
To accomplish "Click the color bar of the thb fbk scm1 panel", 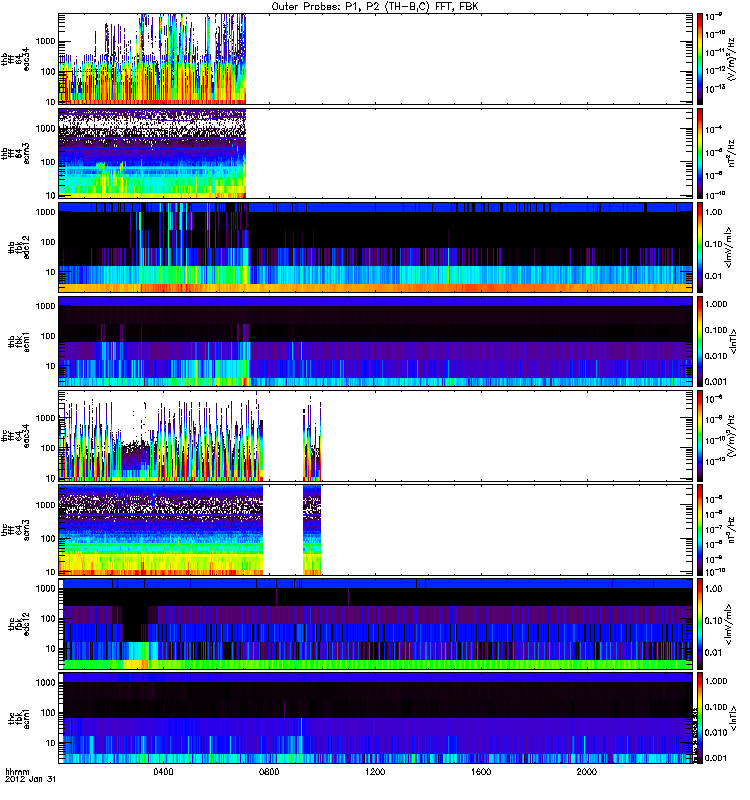I will click(x=700, y=342).
